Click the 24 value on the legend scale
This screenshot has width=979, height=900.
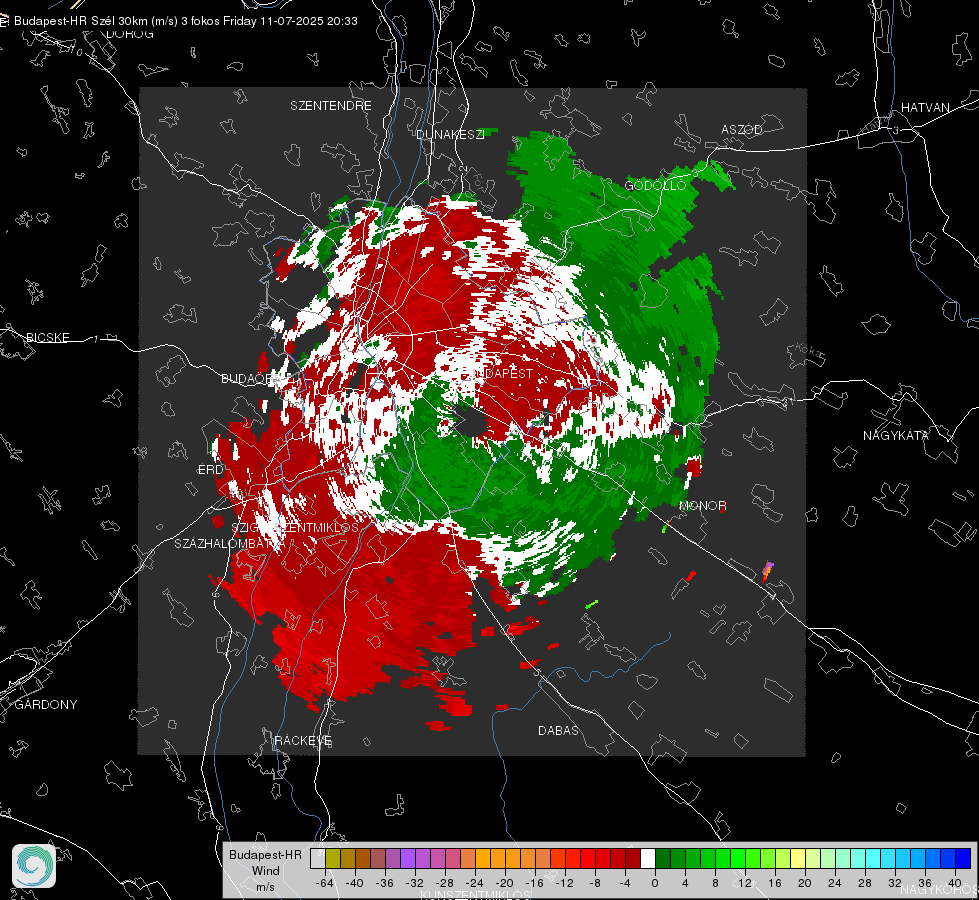[835, 883]
